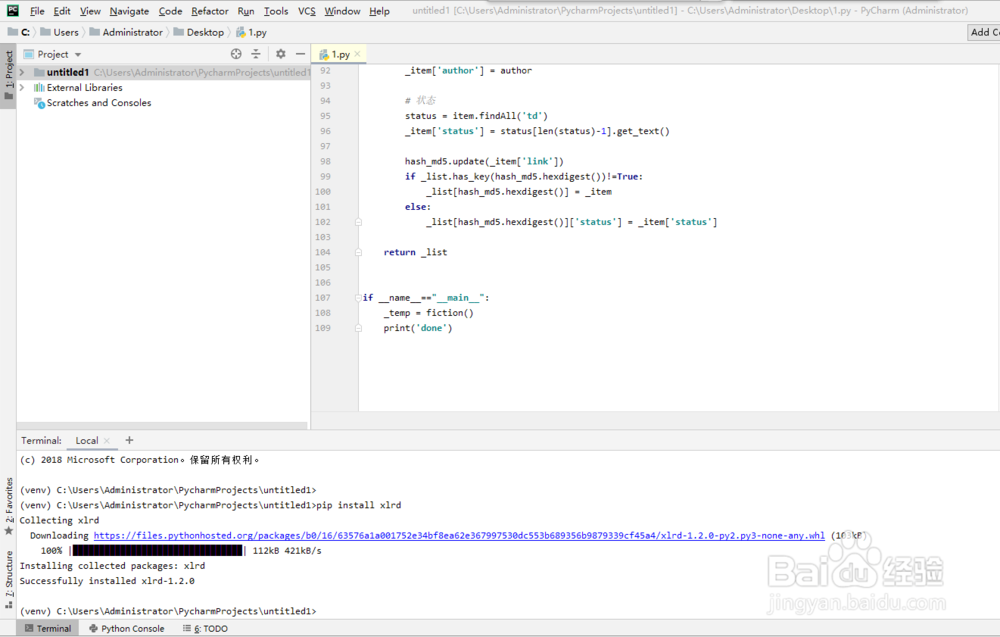Click the last terminal prompt line
Screen dimensions: 1000x637
[x=168, y=611]
